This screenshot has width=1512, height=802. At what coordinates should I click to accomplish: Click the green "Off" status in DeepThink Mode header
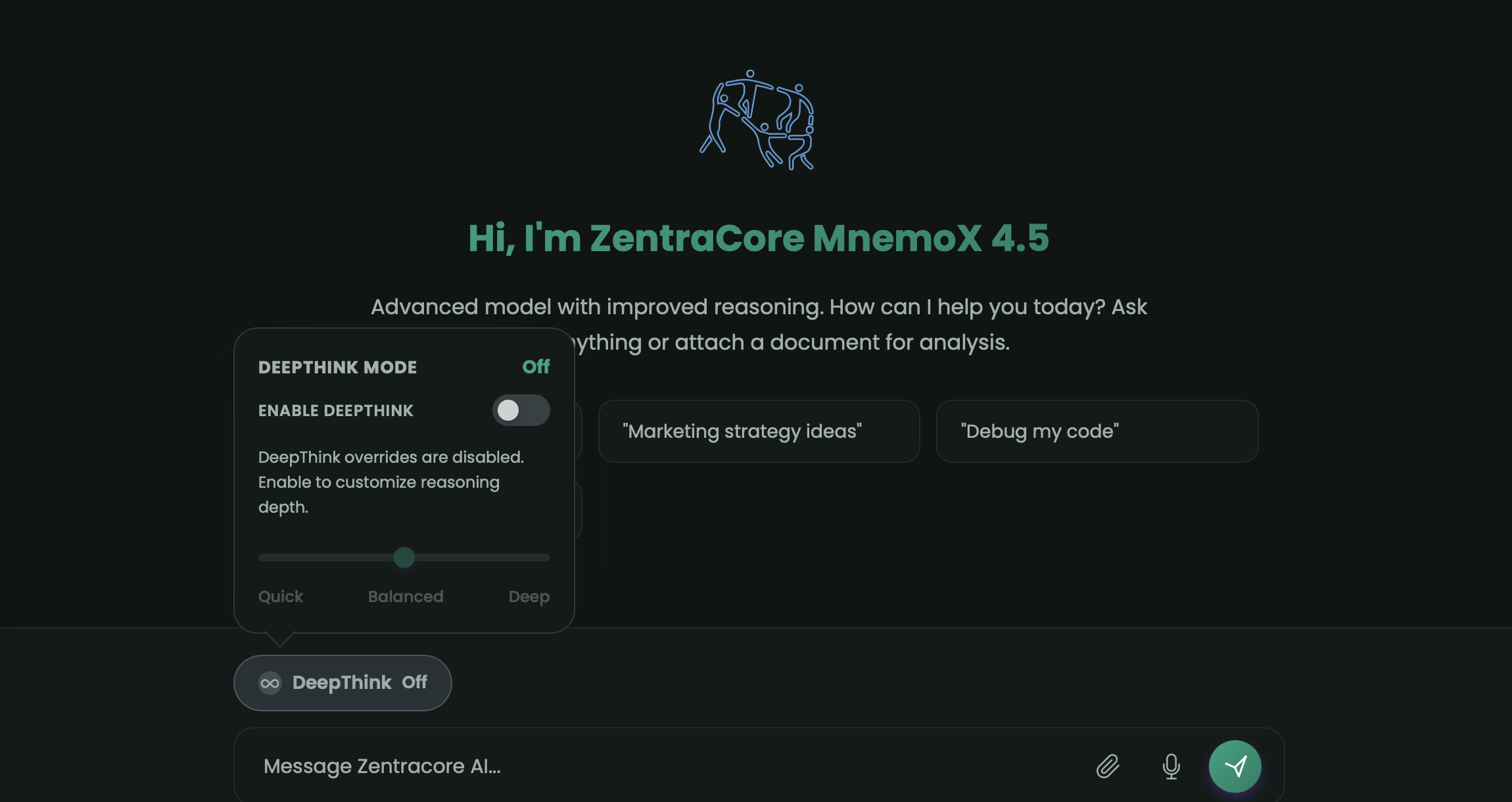pos(536,367)
